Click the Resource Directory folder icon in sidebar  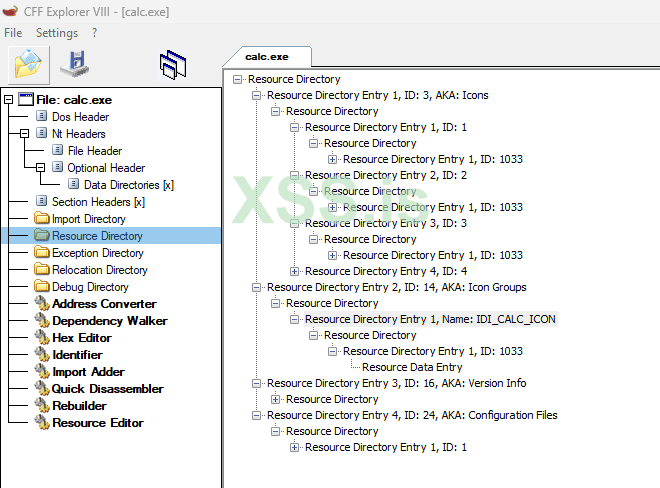coord(42,235)
